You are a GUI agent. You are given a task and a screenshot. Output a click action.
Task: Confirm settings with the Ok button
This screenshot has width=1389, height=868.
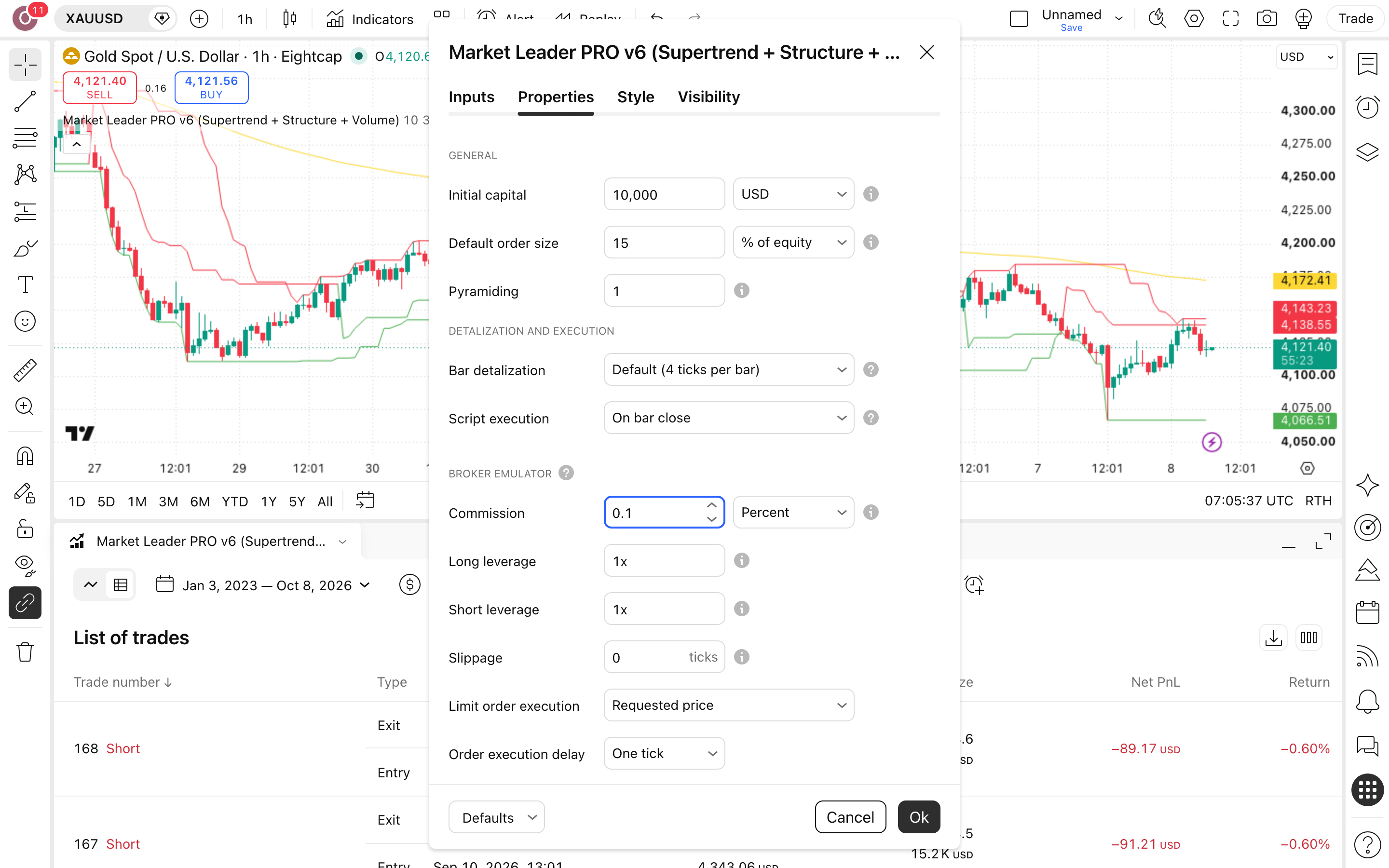click(x=919, y=817)
